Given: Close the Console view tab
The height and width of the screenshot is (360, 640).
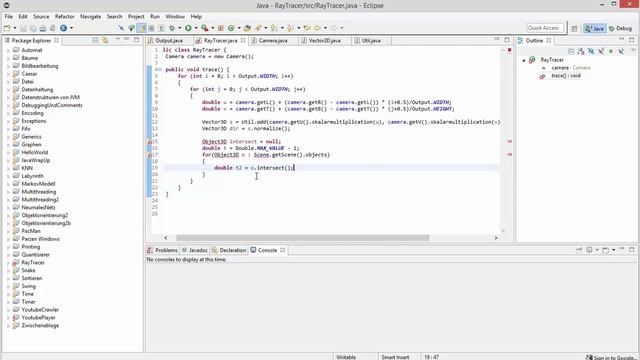Looking at the screenshot, I should (282, 250).
